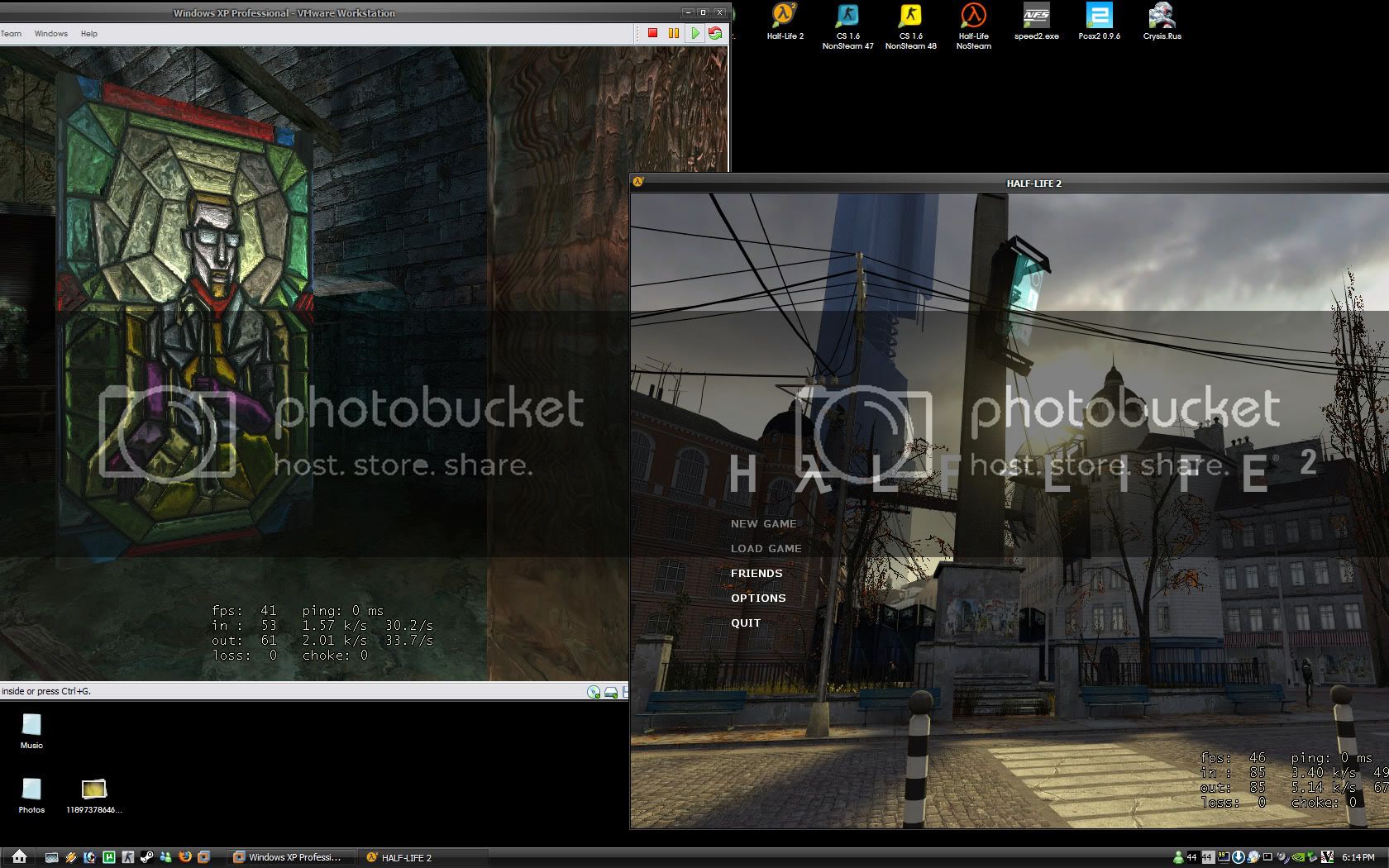Open the FRIENDS menu entry
The image size is (1389, 868).
coord(756,573)
